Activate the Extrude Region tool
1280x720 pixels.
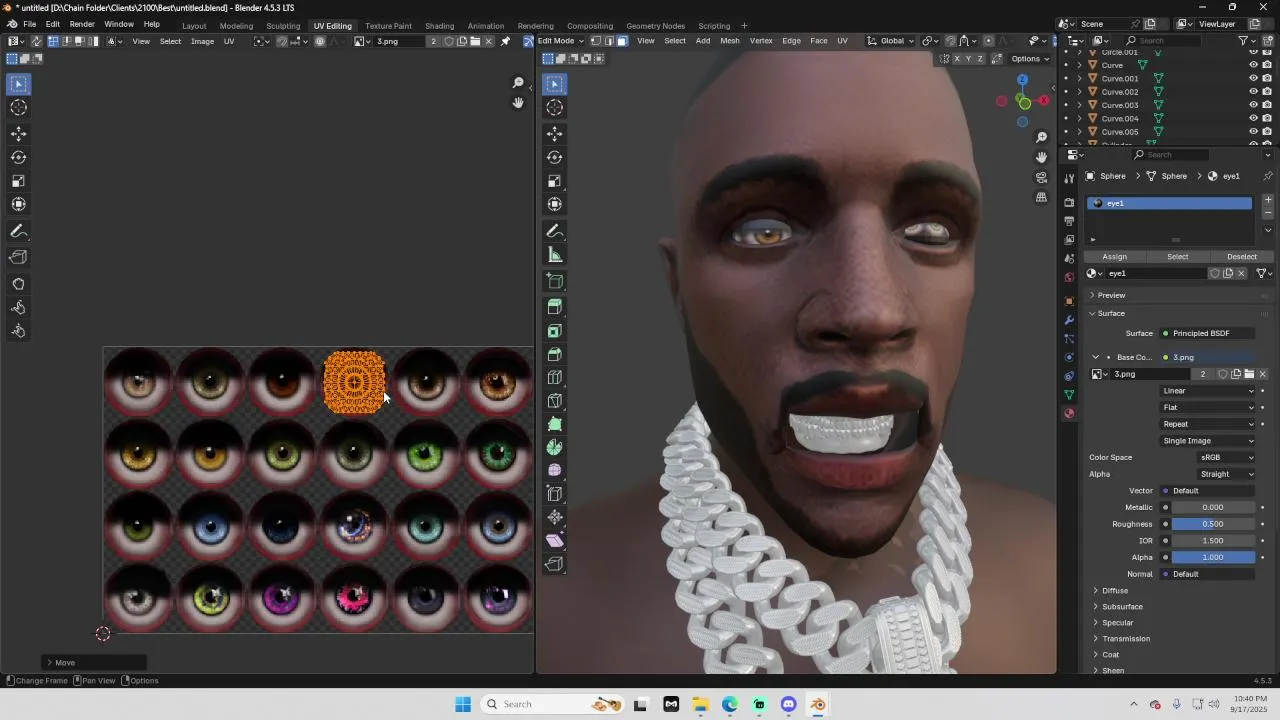tap(555, 307)
